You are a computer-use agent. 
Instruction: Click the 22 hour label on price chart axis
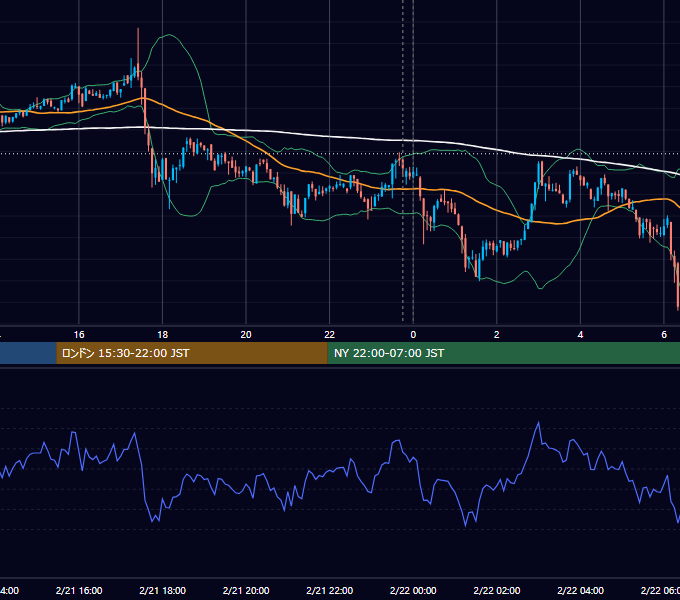tap(330, 335)
